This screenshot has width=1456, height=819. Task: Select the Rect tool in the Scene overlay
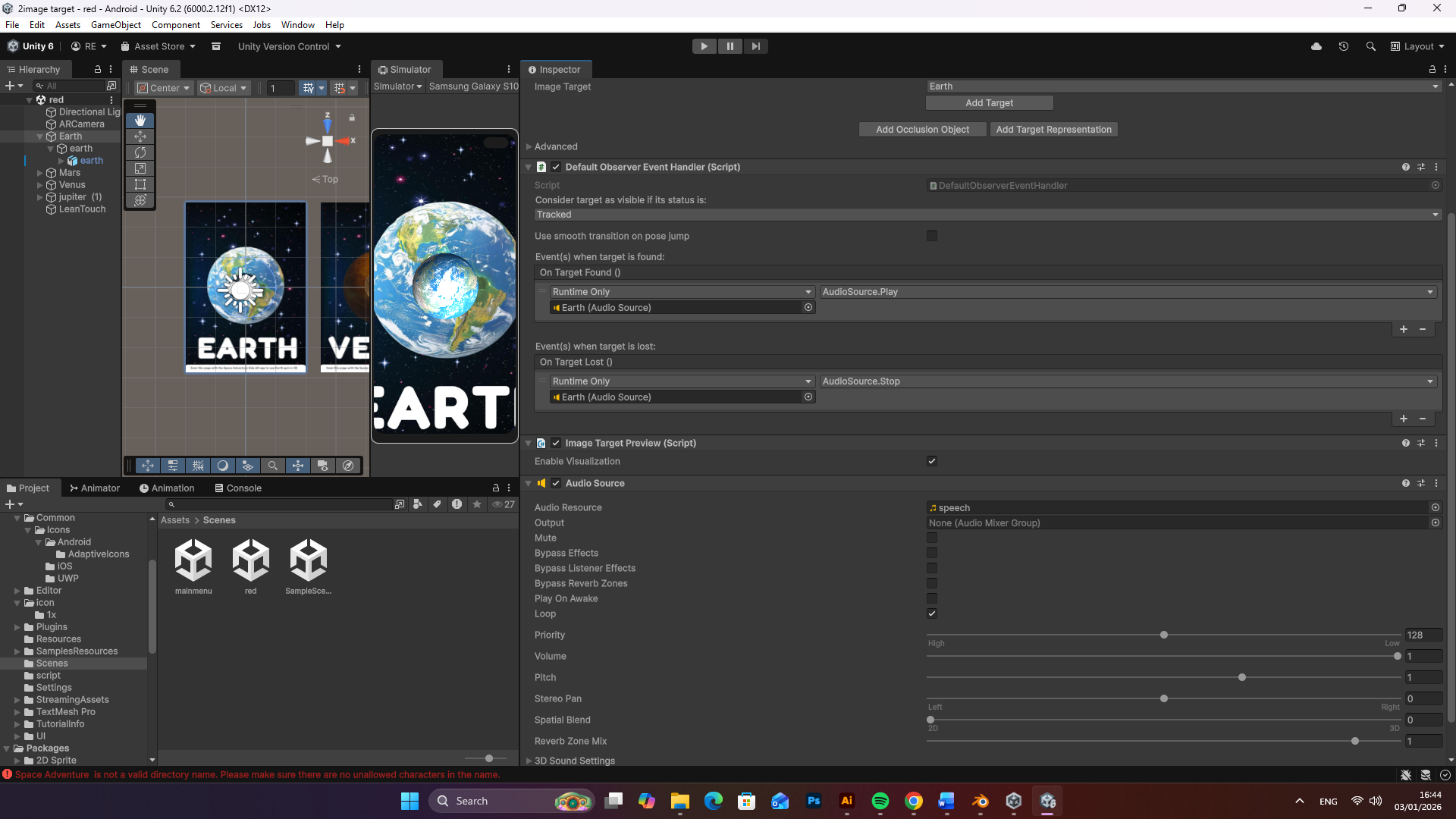[140, 184]
